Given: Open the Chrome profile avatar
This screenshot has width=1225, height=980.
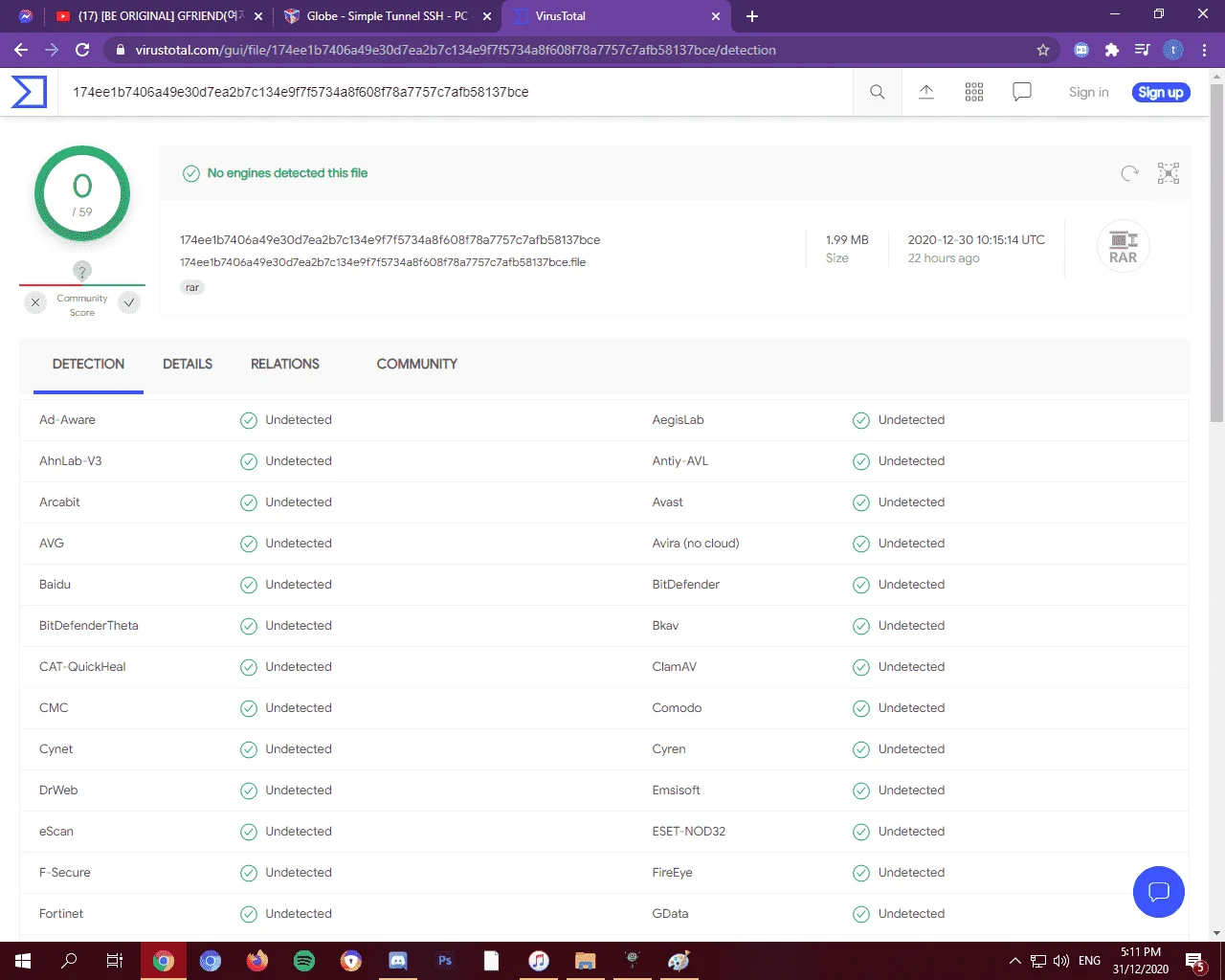Looking at the screenshot, I should tap(1173, 50).
